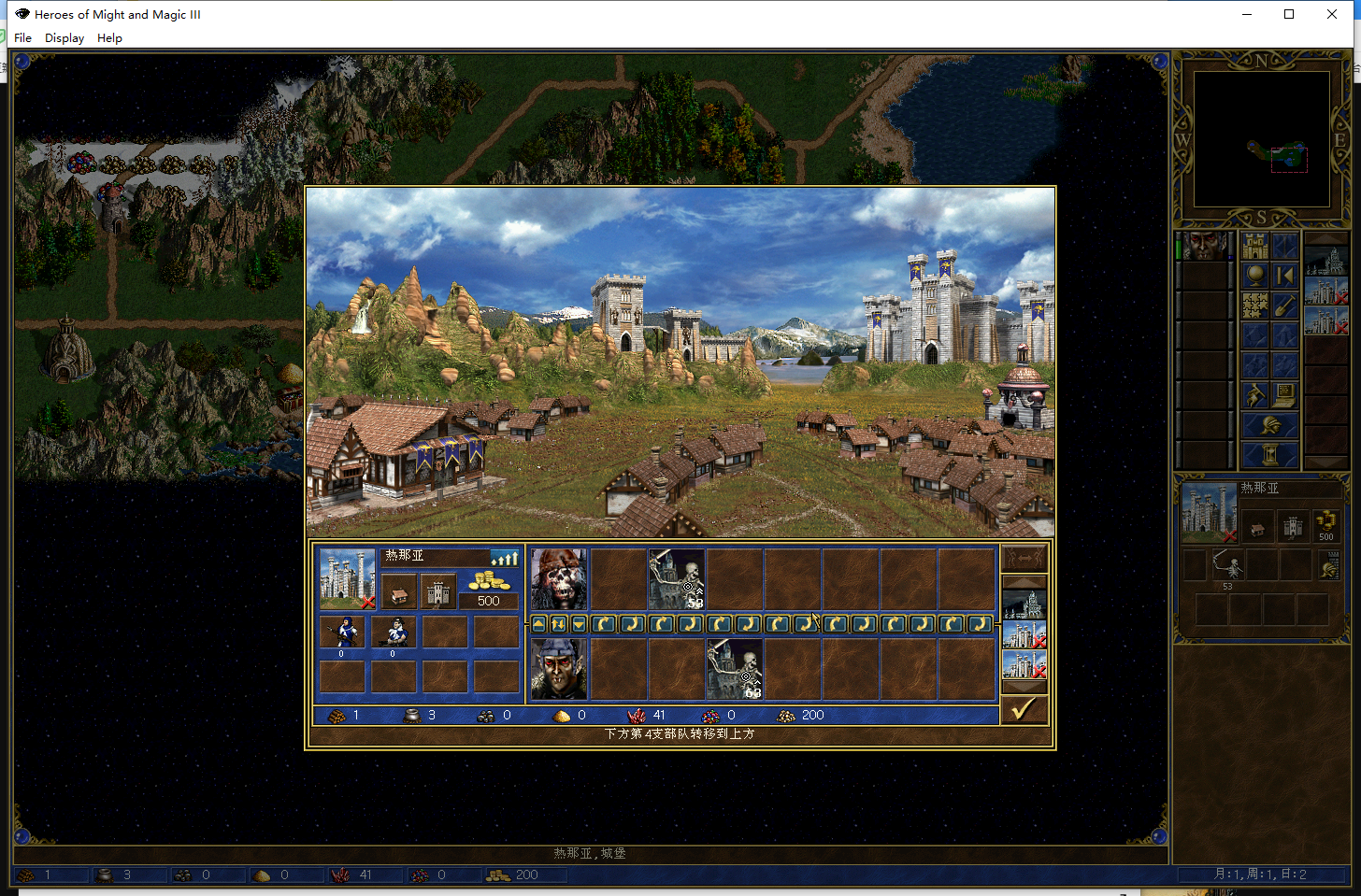Viewport: 1361px width, 896px height.
Task: Select the 53 skeletons stack in garrison
Action: pos(677,579)
